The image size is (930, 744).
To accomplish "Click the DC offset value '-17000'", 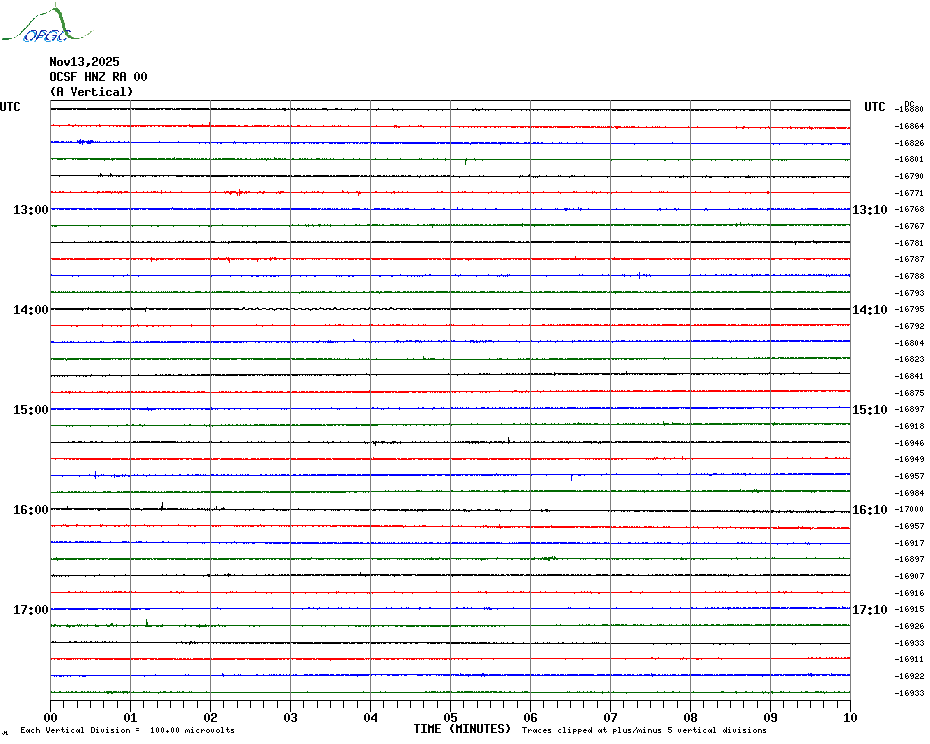I will click(909, 510).
